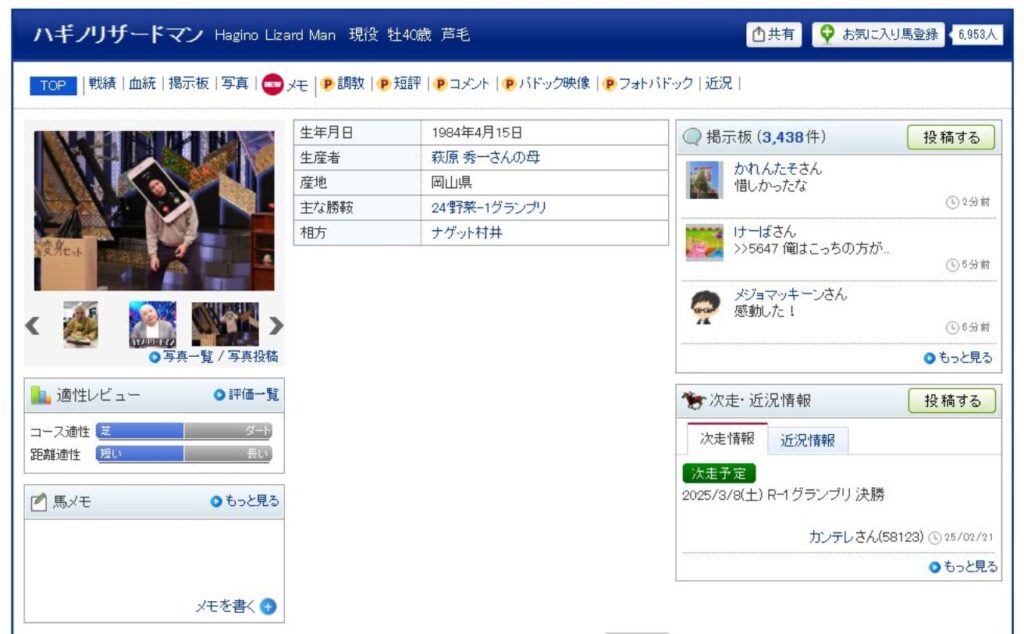Click the main horse profile photo
Image resolution: width=1024 pixels, height=634 pixels.
pyautogui.click(x=153, y=210)
